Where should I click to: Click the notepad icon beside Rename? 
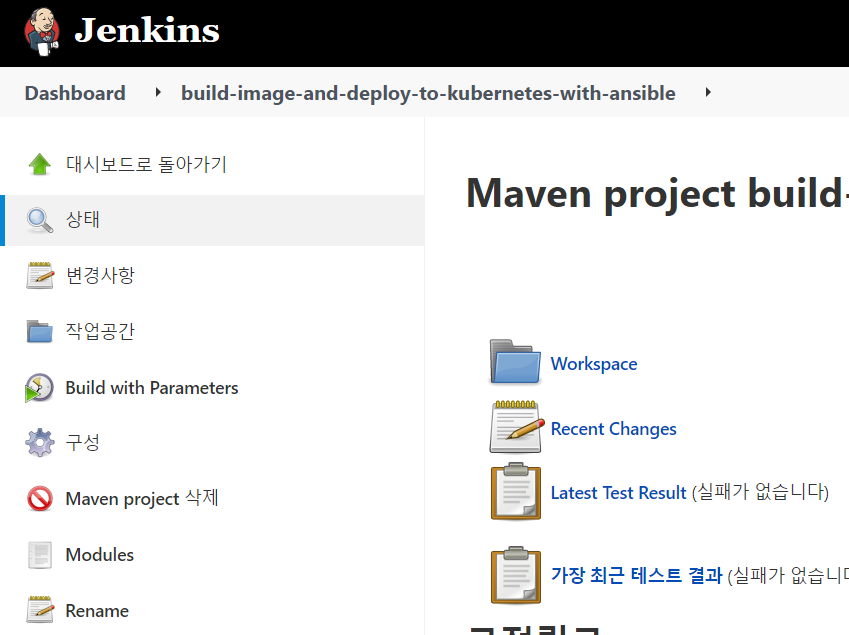[x=40, y=610]
